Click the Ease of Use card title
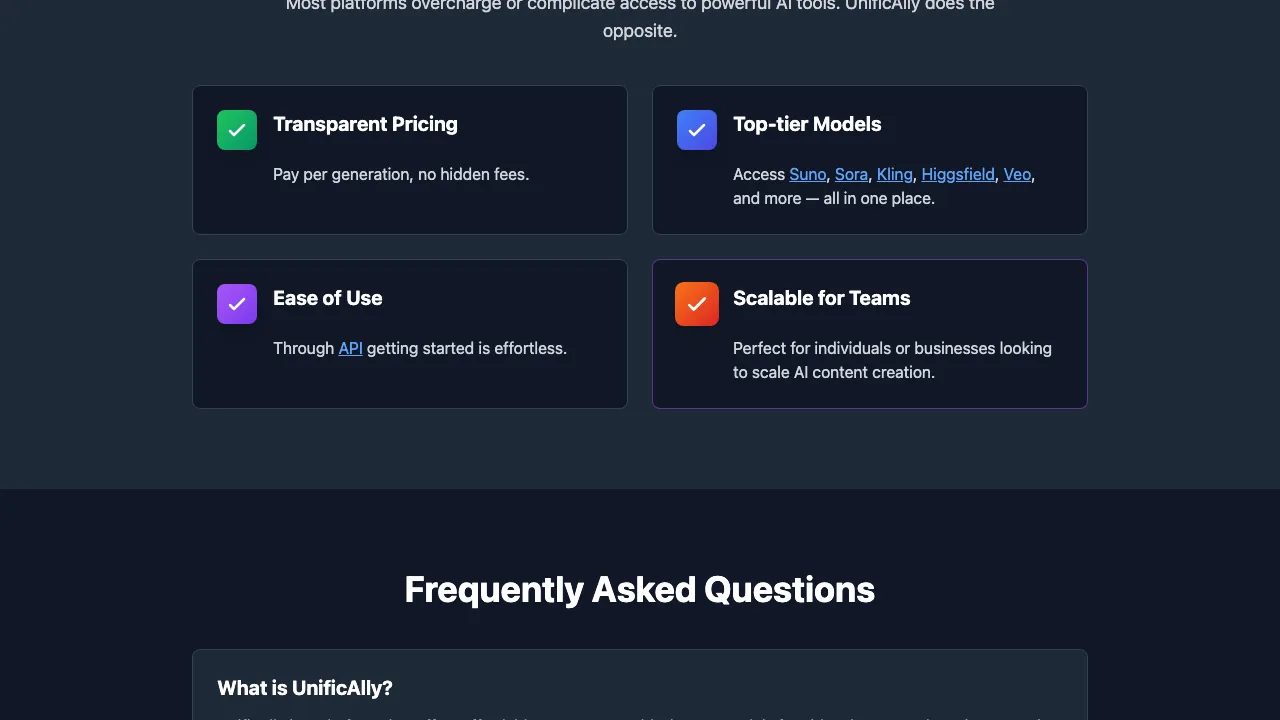The height and width of the screenshot is (720, 1280). coord(327,298)
